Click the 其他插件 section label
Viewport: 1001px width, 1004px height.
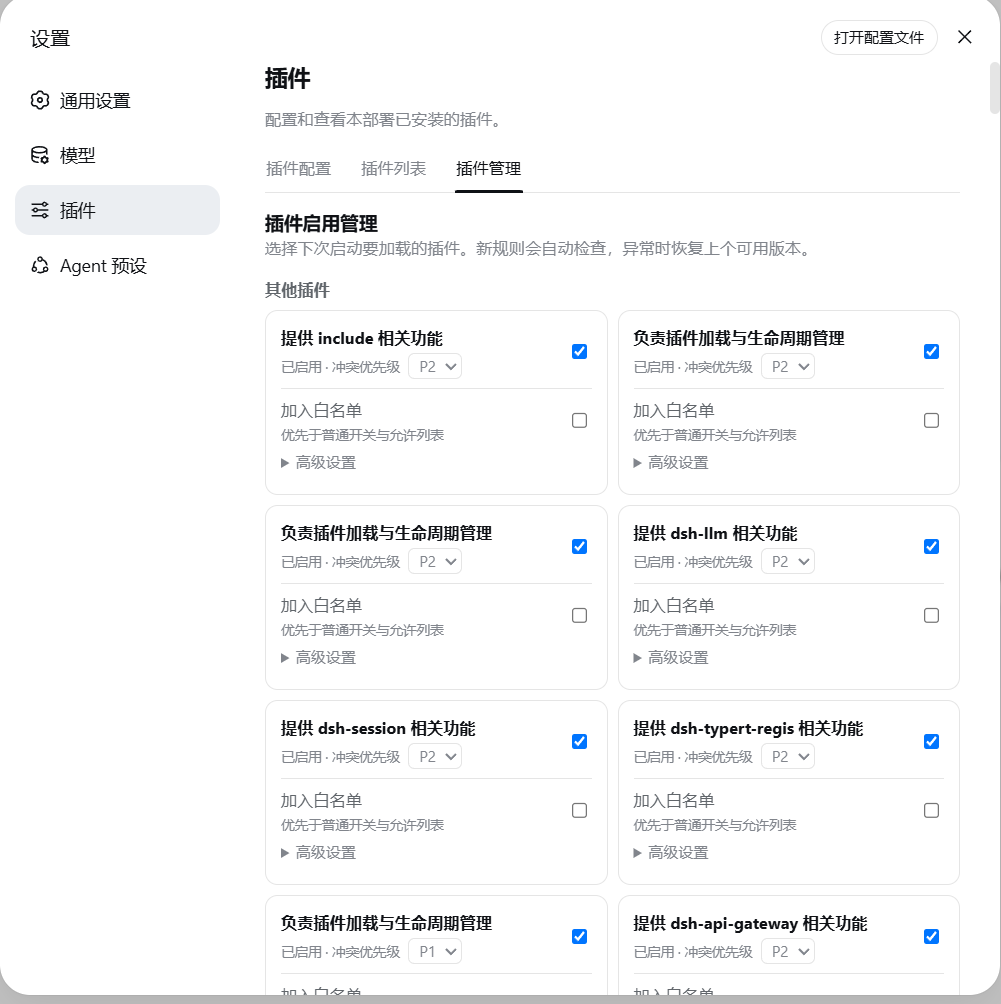click(297, 291)
